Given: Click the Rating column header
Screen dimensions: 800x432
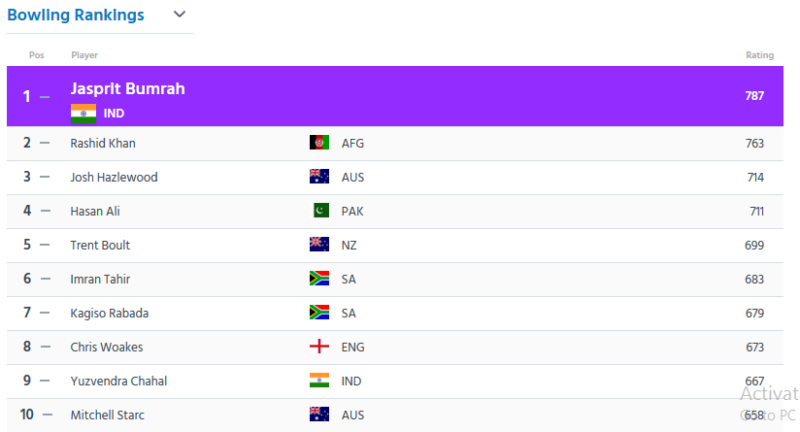Looking at the screenshot, I should click(x=760, y=55).
